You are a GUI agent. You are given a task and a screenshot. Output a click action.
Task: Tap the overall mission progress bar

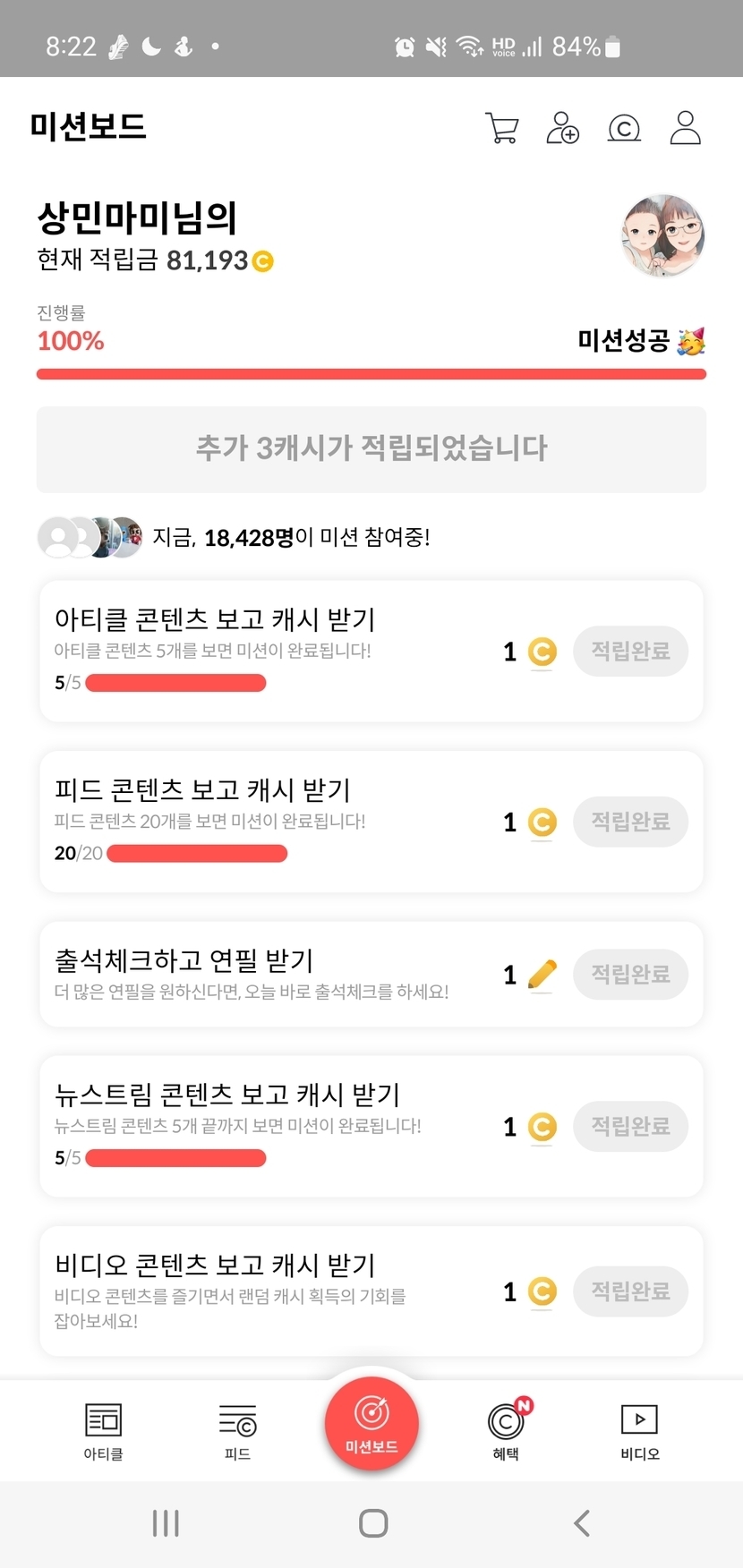[371, 374]
